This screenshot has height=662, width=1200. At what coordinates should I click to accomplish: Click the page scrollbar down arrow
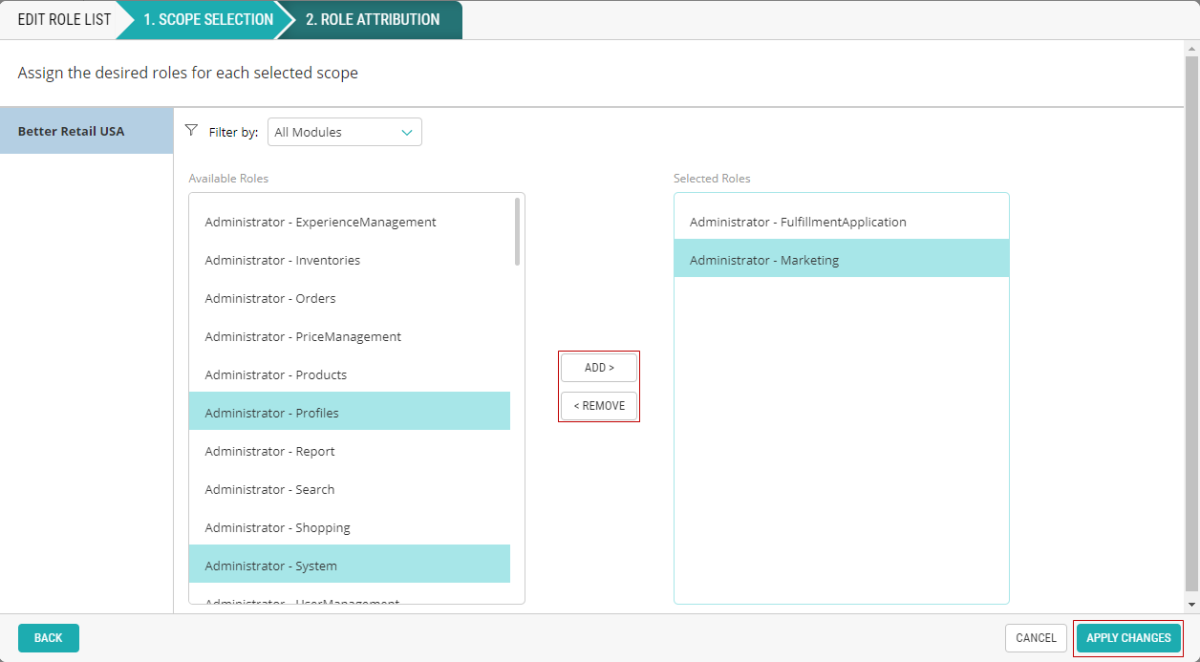pos(1191,604)
